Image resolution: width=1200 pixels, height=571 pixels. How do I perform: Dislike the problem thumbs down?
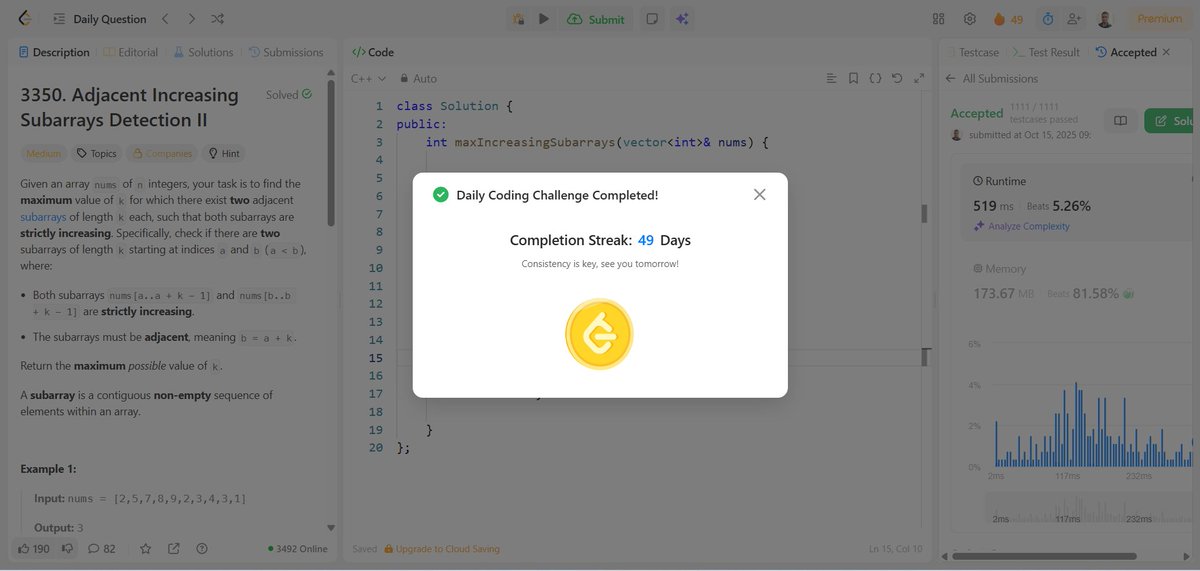tap(68, 548)
